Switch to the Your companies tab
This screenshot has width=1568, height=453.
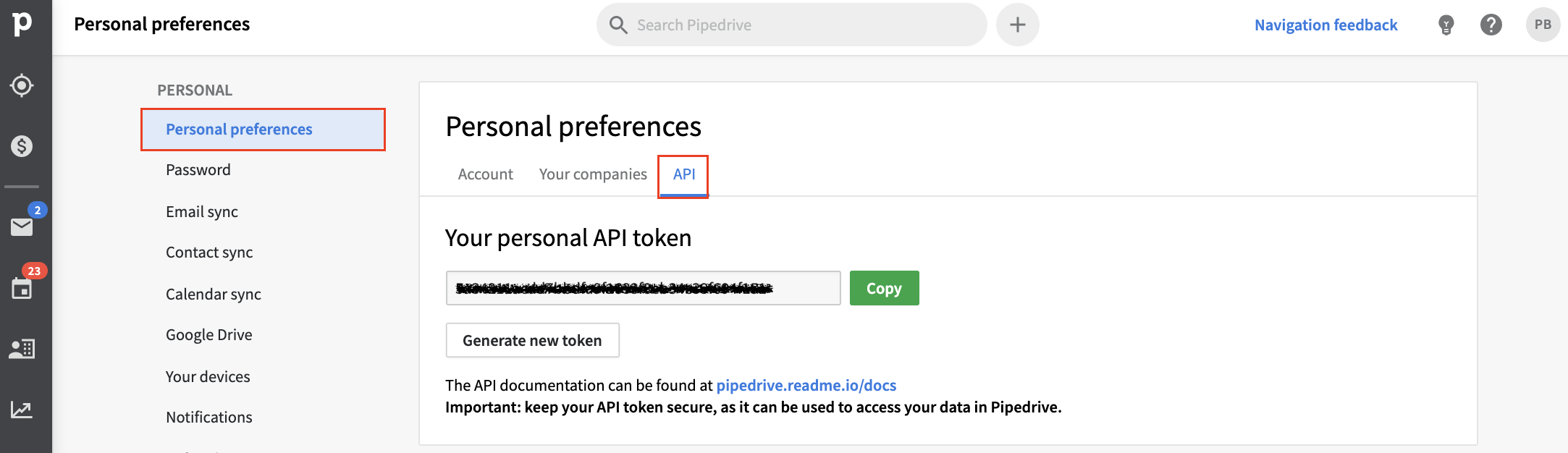[593, 174]
